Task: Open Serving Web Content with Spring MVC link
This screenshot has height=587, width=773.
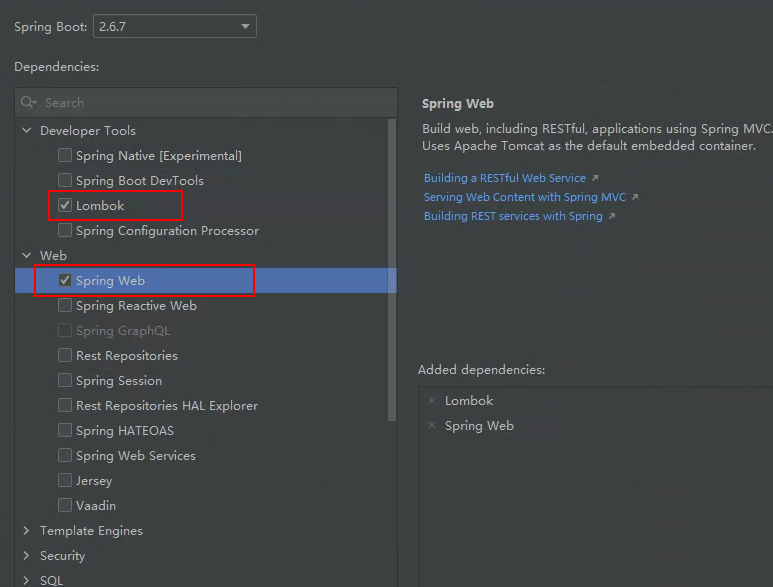Action: (x=524, y=197)
